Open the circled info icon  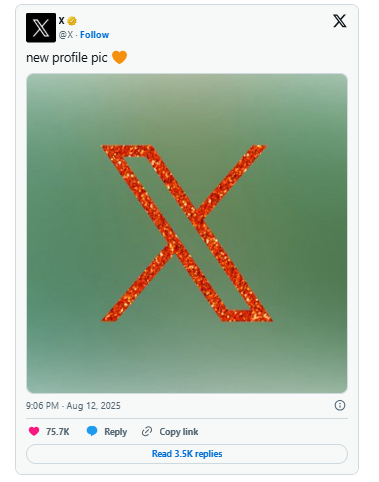(x=340, y=405)
